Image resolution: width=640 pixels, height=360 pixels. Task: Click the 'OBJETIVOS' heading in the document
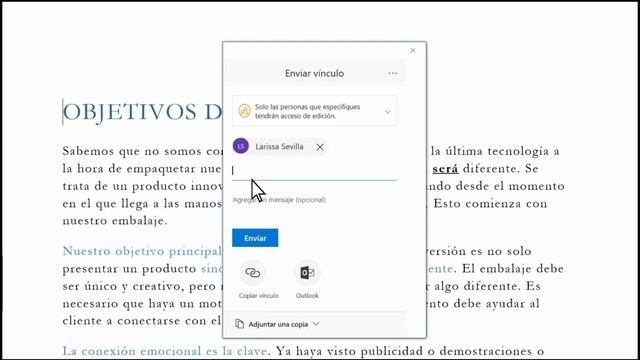pyautogui.click(x=129, y=112)
